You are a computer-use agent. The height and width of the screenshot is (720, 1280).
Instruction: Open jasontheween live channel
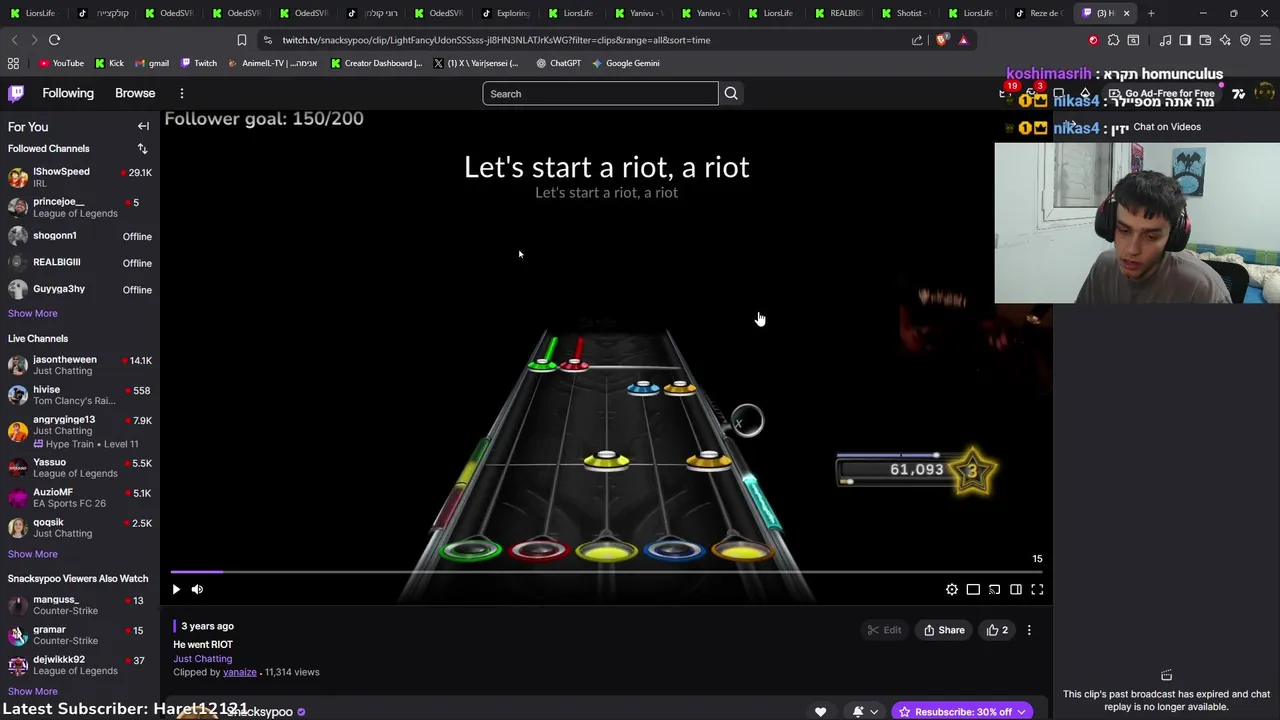(80, 365)
